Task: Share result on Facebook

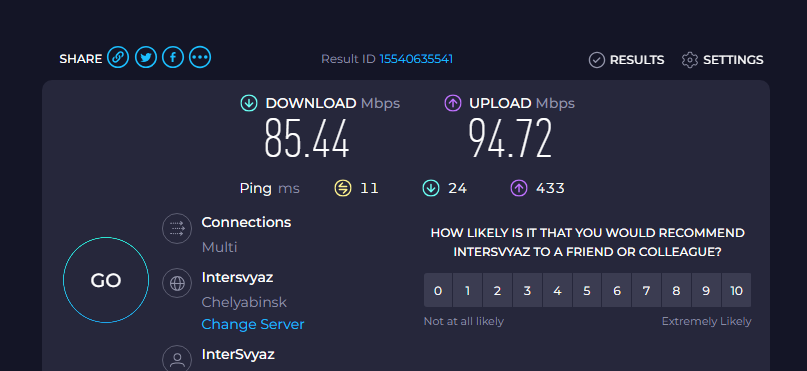Action: [173, 57]
